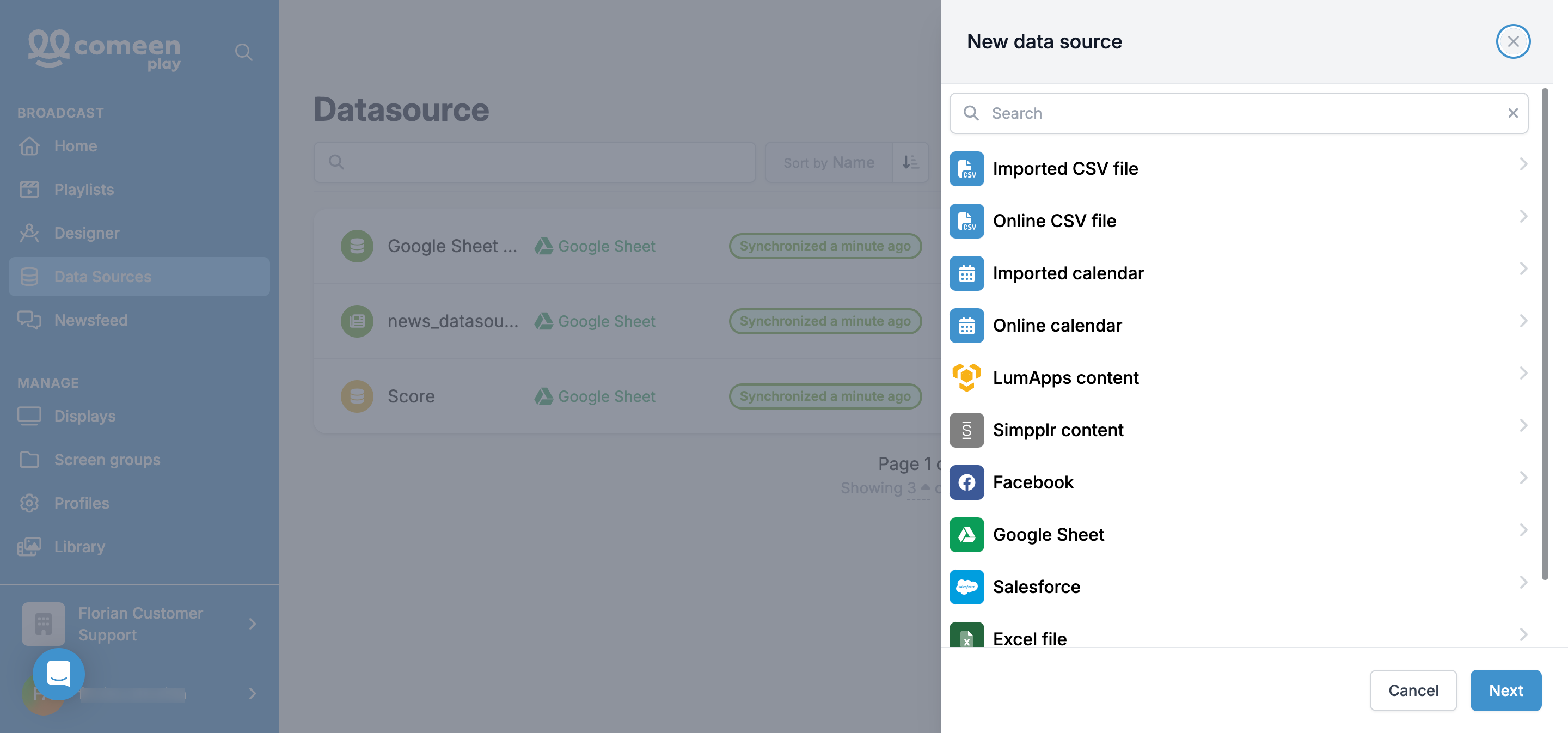
Task: Change the Showing 3 items count
Action: (x=918, y=488)
